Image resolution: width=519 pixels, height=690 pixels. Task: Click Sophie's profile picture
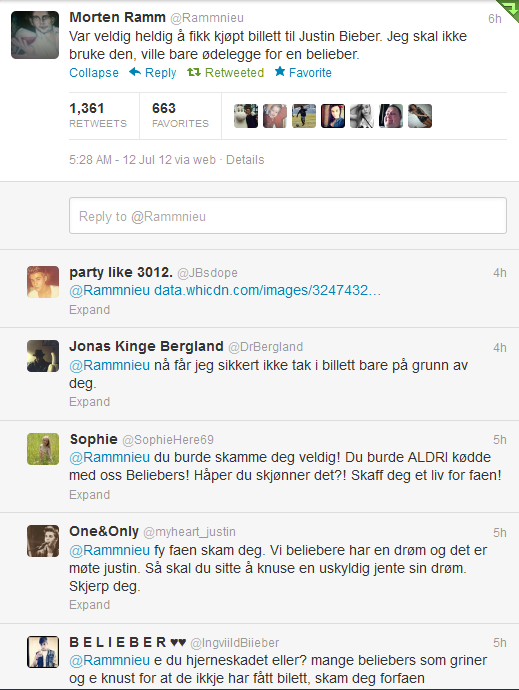click(x=43, y=449)
